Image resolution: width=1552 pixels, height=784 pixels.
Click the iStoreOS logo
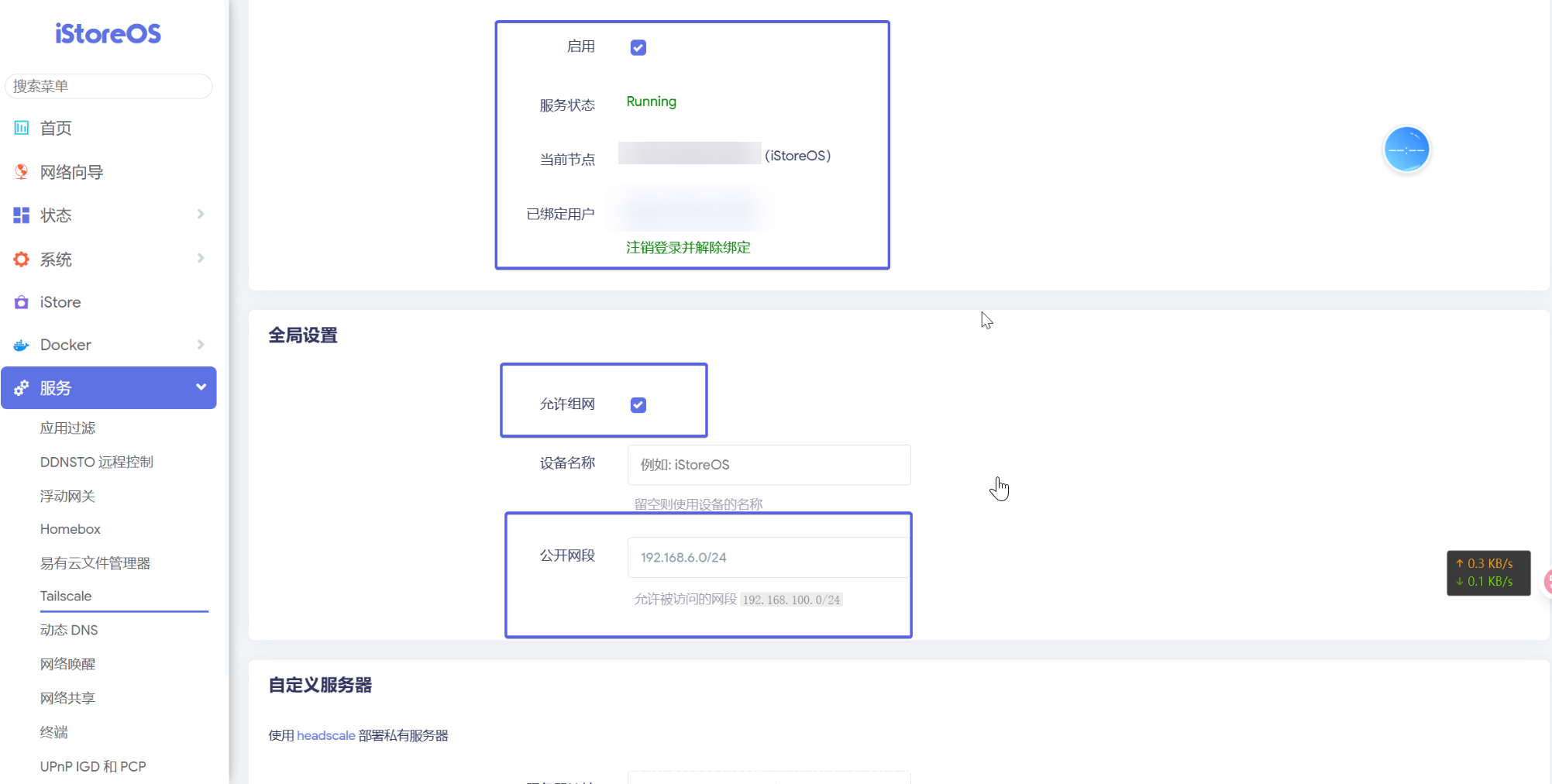[108, 33]
